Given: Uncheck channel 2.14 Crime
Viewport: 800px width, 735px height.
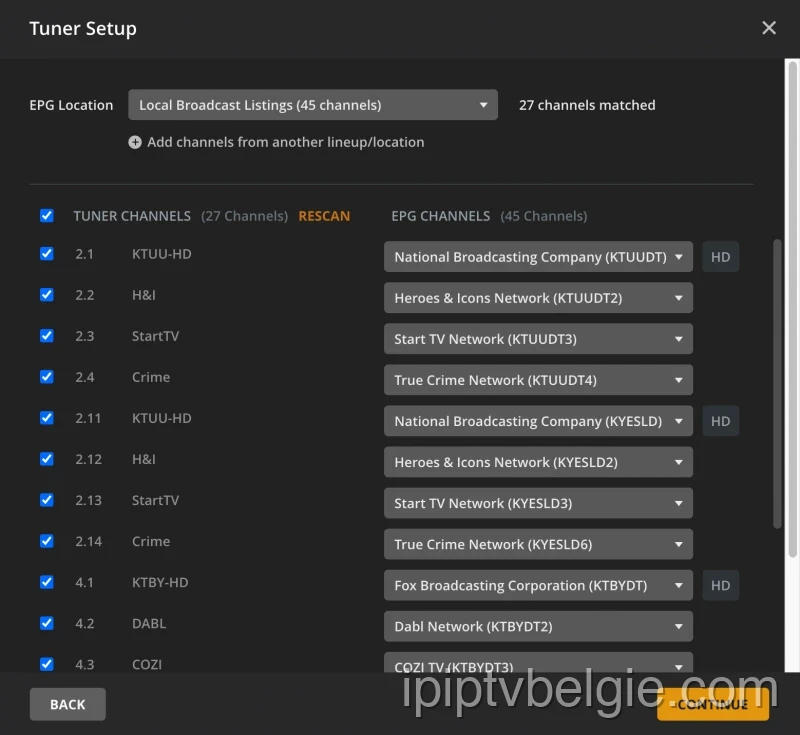Looking at the screenshot, I should tap(46, 541).
